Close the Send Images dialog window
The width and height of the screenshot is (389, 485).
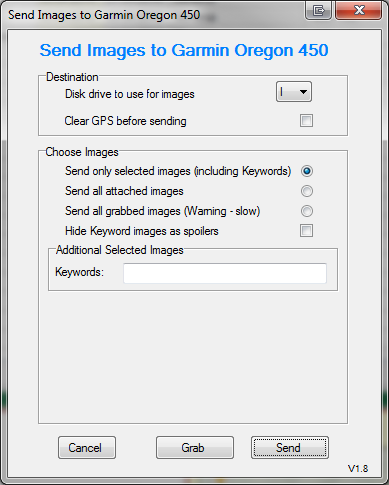[x=359, y=10]
